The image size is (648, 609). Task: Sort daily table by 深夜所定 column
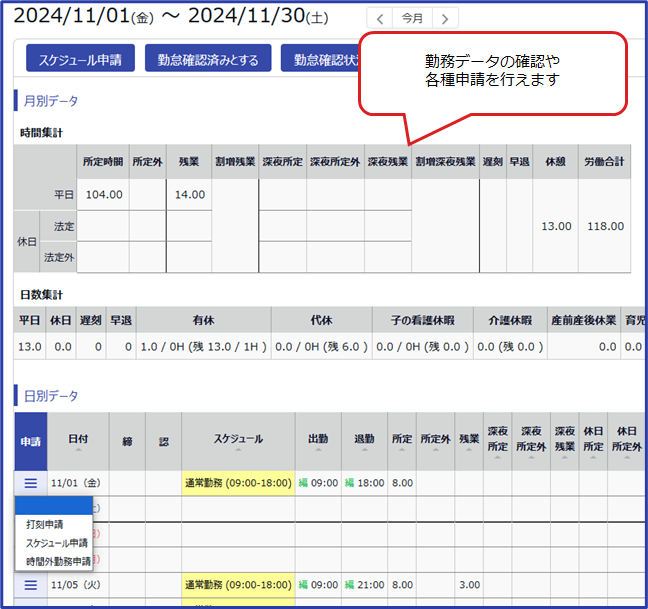pos(498,441)
